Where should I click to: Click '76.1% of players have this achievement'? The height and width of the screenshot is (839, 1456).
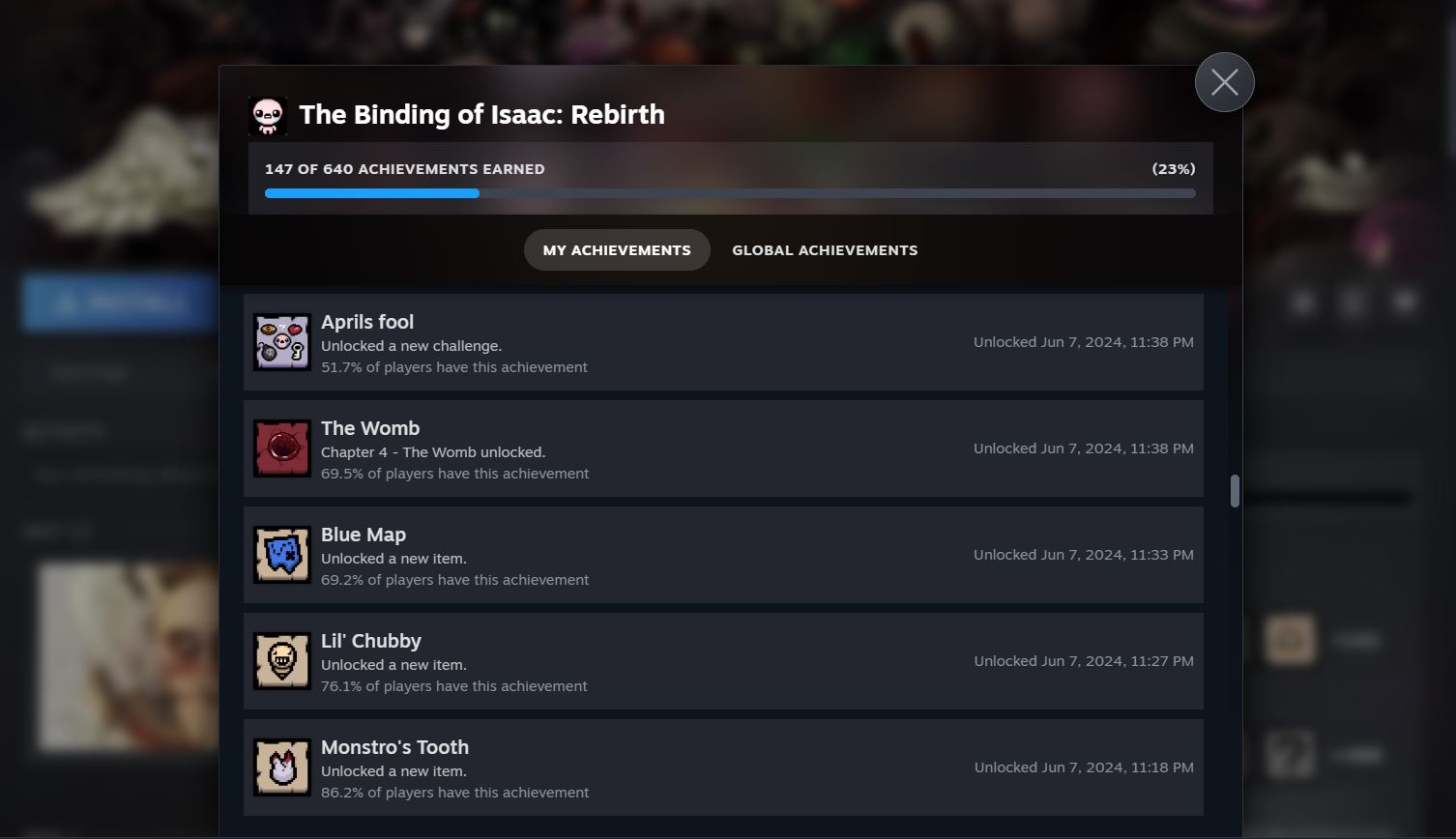point(454,686)
